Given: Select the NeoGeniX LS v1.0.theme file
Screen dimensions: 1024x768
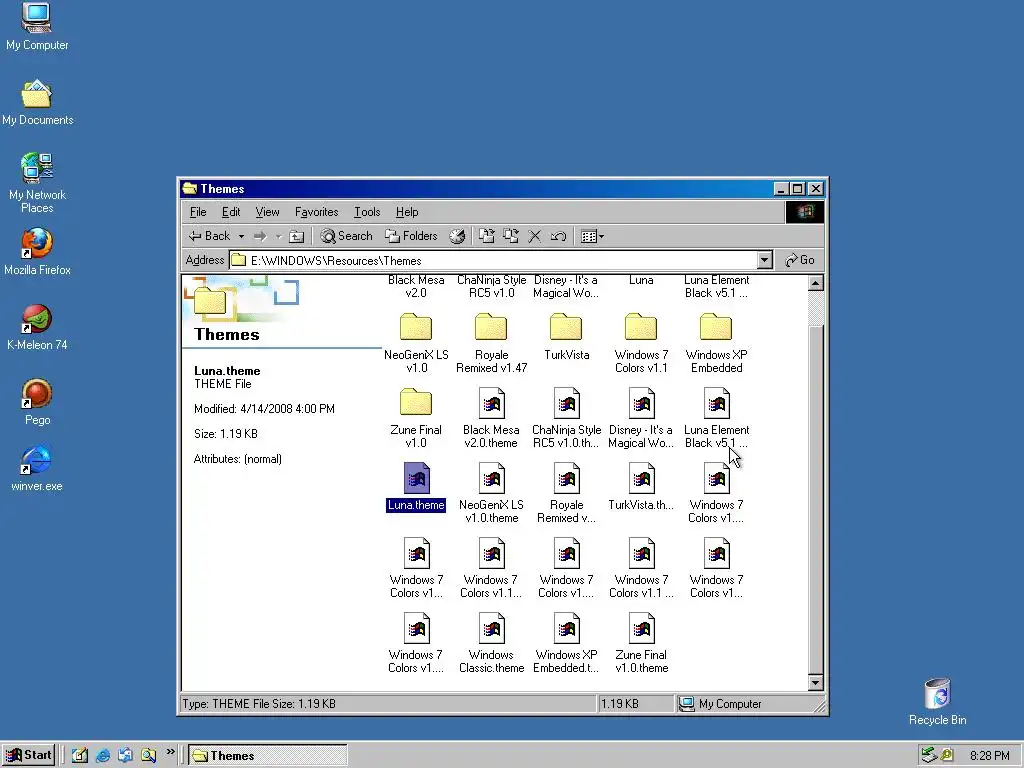Looking at the screenshot, I should coord(491,494).
